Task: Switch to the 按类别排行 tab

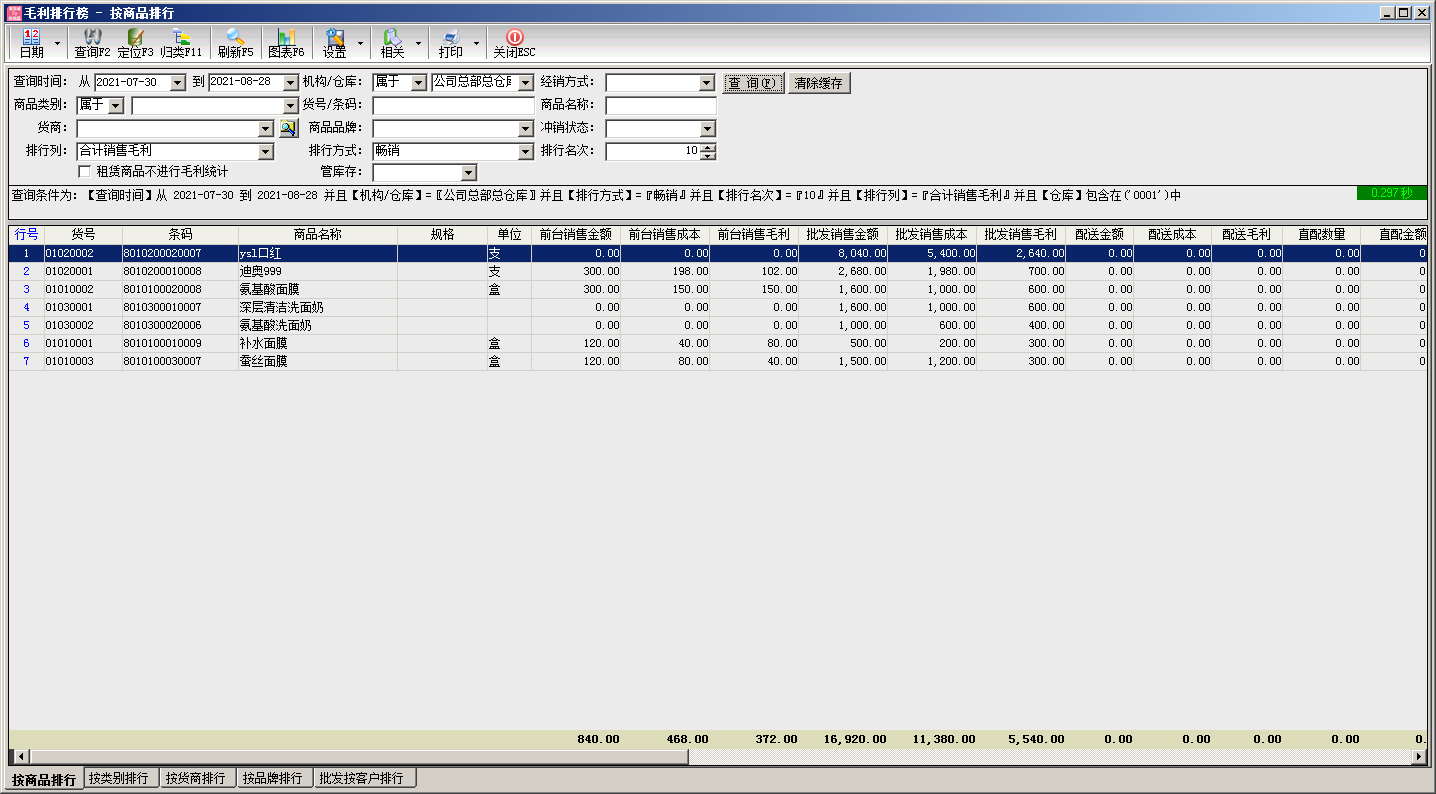Action: coord(119,778)
